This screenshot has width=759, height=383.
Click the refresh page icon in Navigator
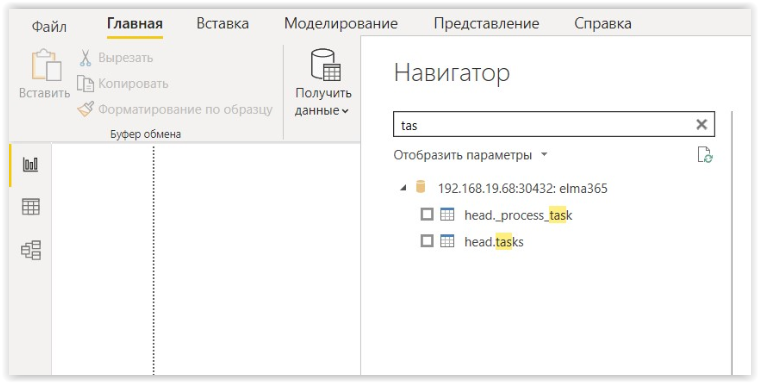705,155
